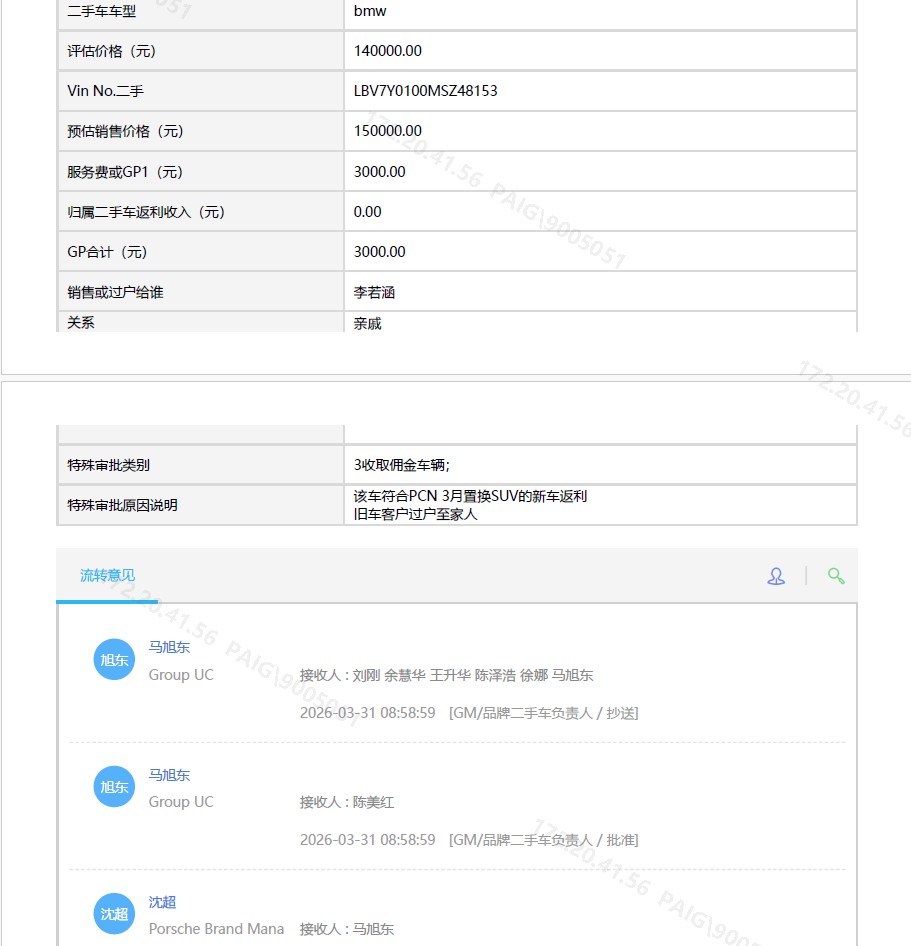Open the 沈超 avatar circle
Viewport: 911px width, 946px height.
click(114, 914)
